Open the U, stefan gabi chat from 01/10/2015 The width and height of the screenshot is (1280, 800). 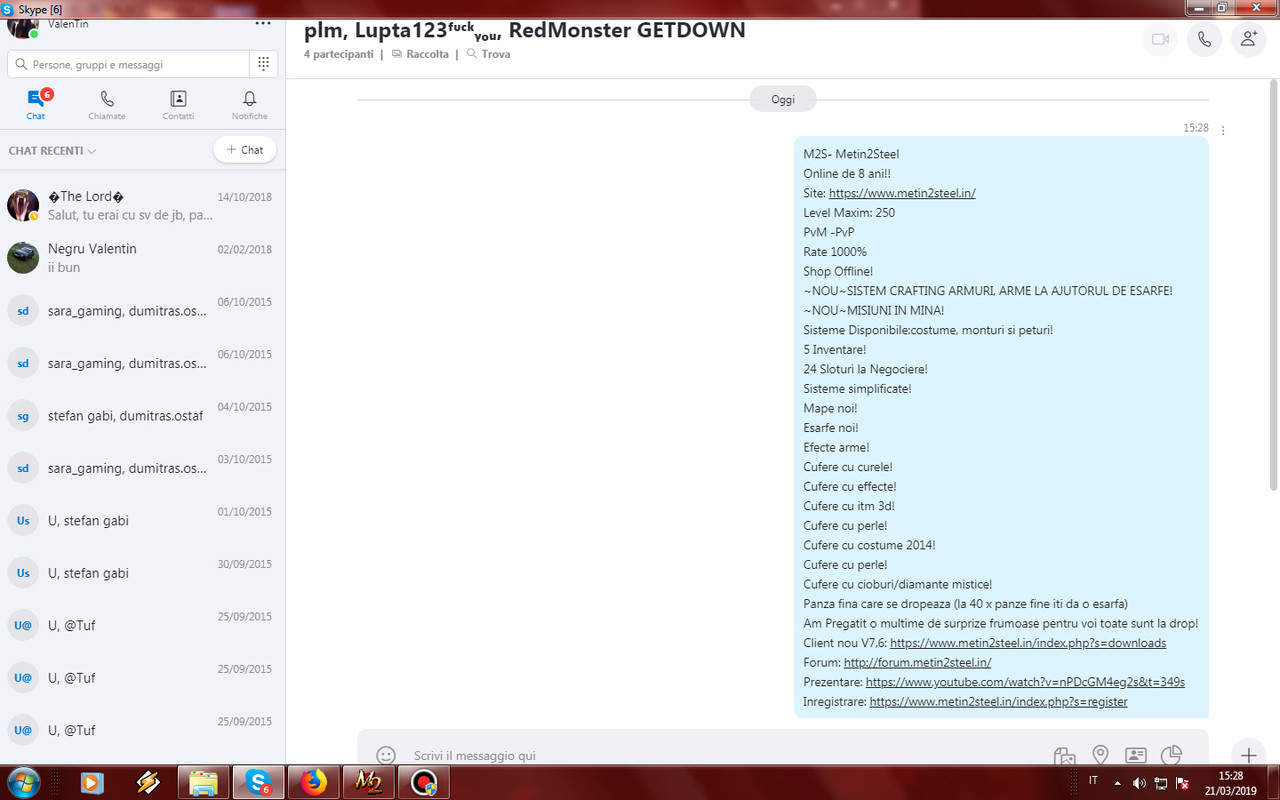142,520
